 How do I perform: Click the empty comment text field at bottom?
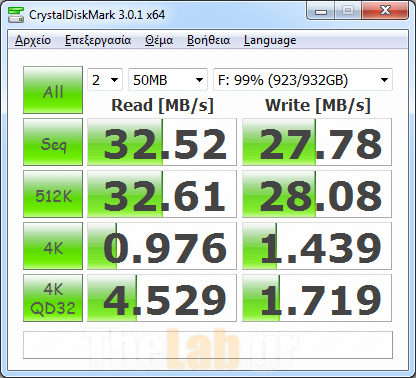208,345
